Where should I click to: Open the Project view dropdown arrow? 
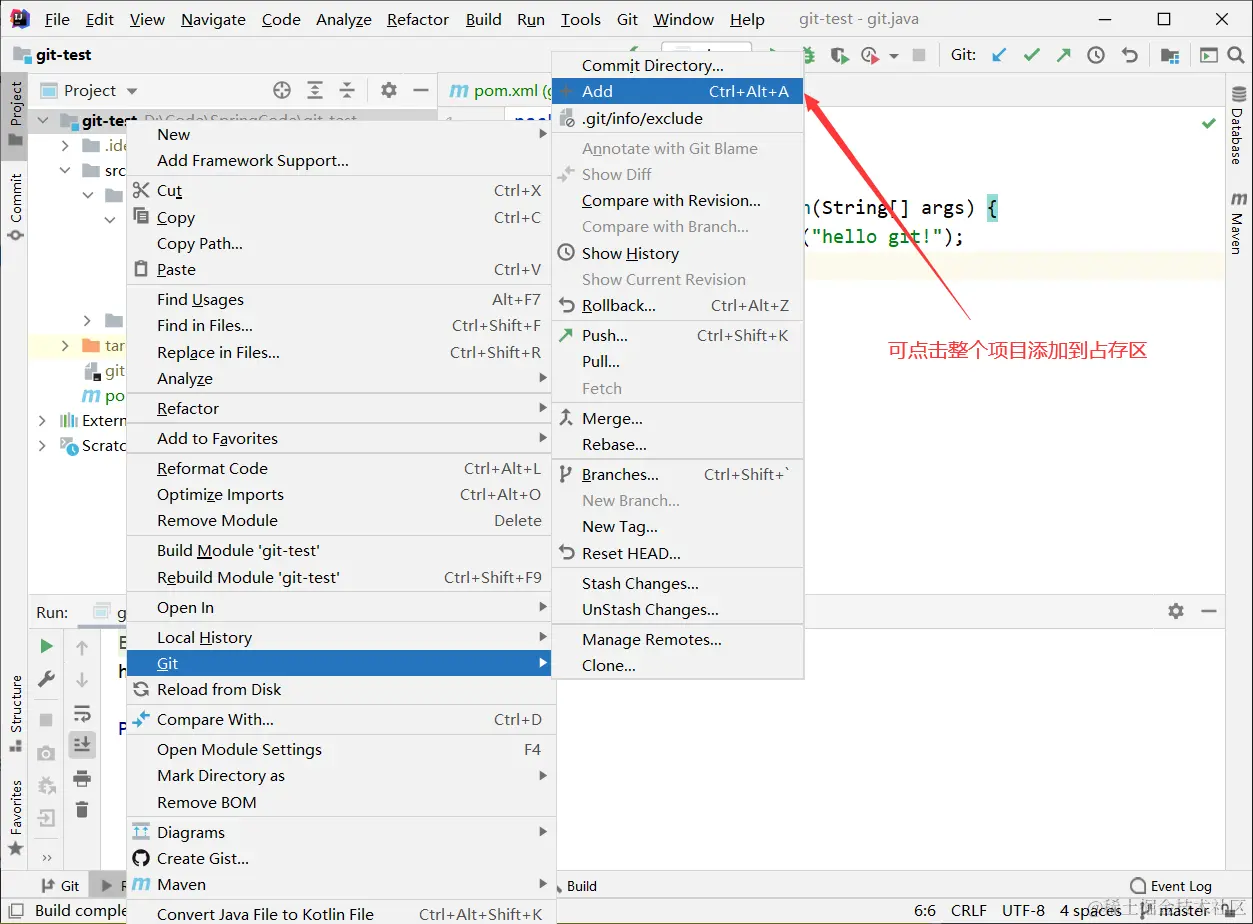[x=132, y=91]
